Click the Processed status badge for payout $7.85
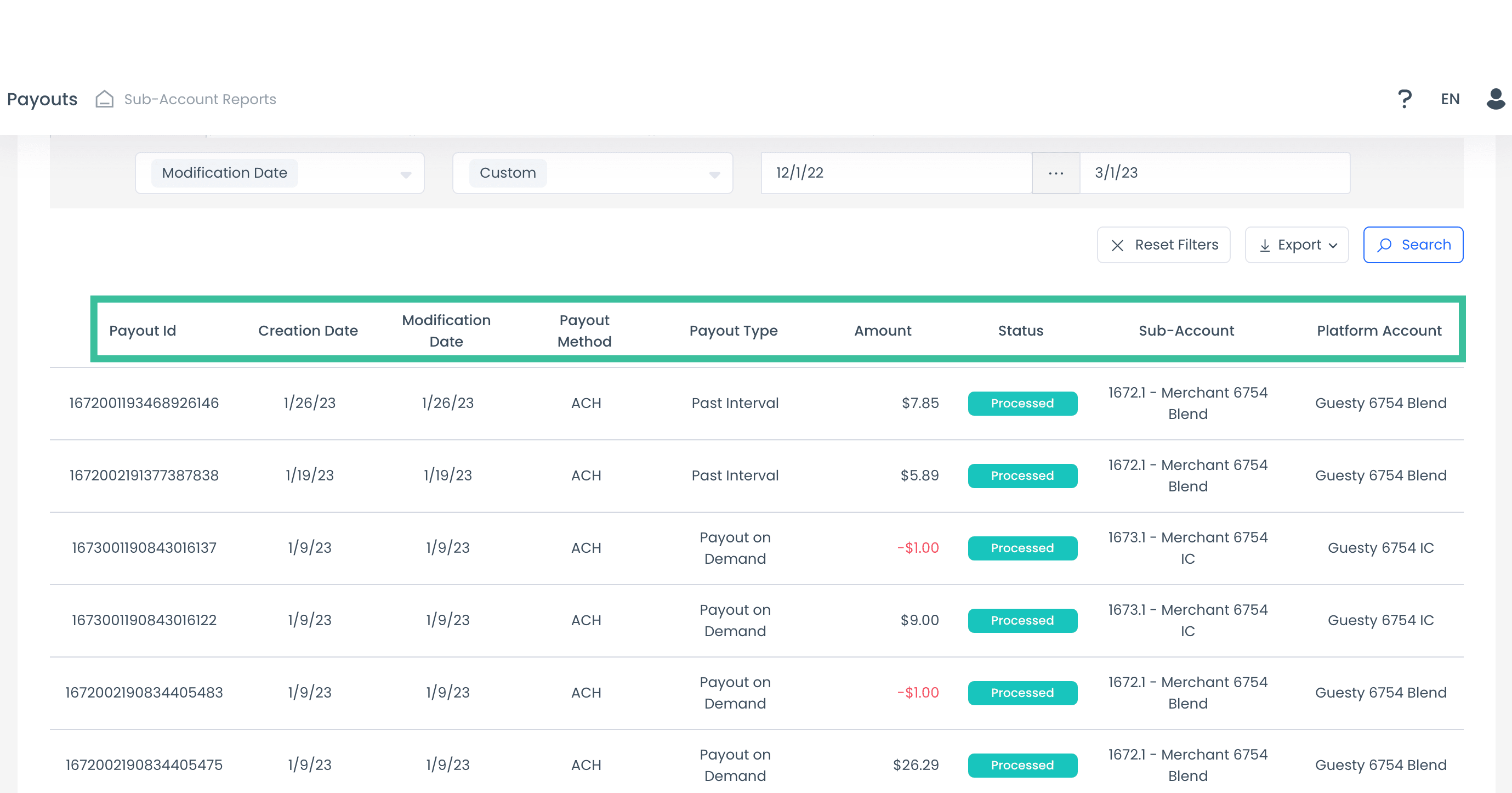The height and width of the screenshot is (793, 1512). pos(1022,403)
